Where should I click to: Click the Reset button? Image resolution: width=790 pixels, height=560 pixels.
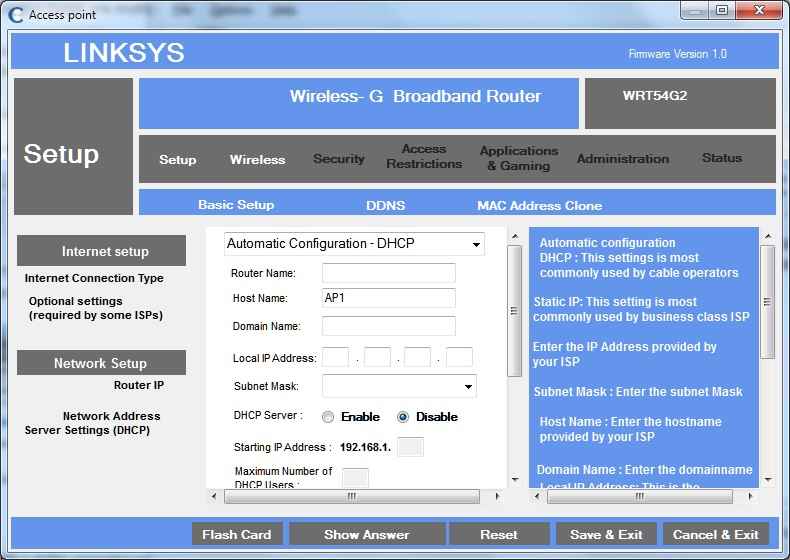click(499, 534)
